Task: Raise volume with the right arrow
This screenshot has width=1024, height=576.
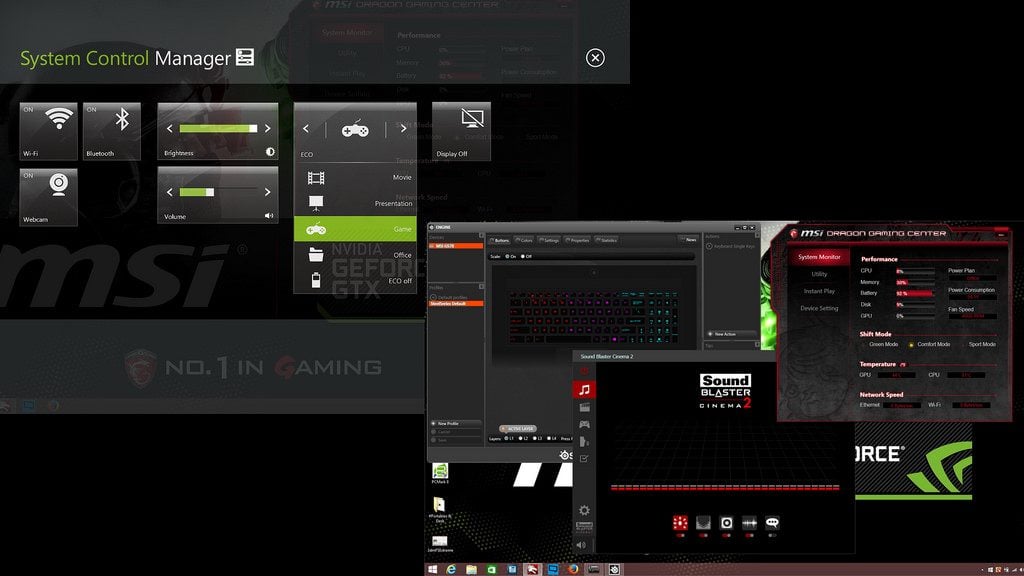Action: 267,192
